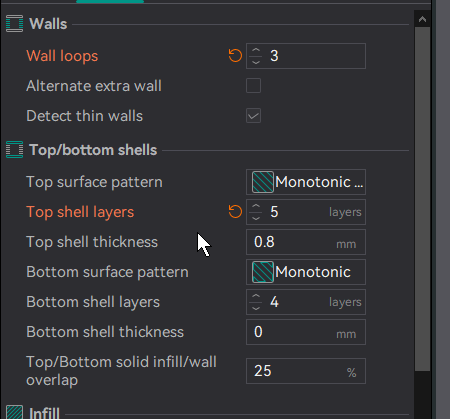Click the Bottom surface pattern label
450x419 pixels.
pyautogui.click(x=107, y=272)
